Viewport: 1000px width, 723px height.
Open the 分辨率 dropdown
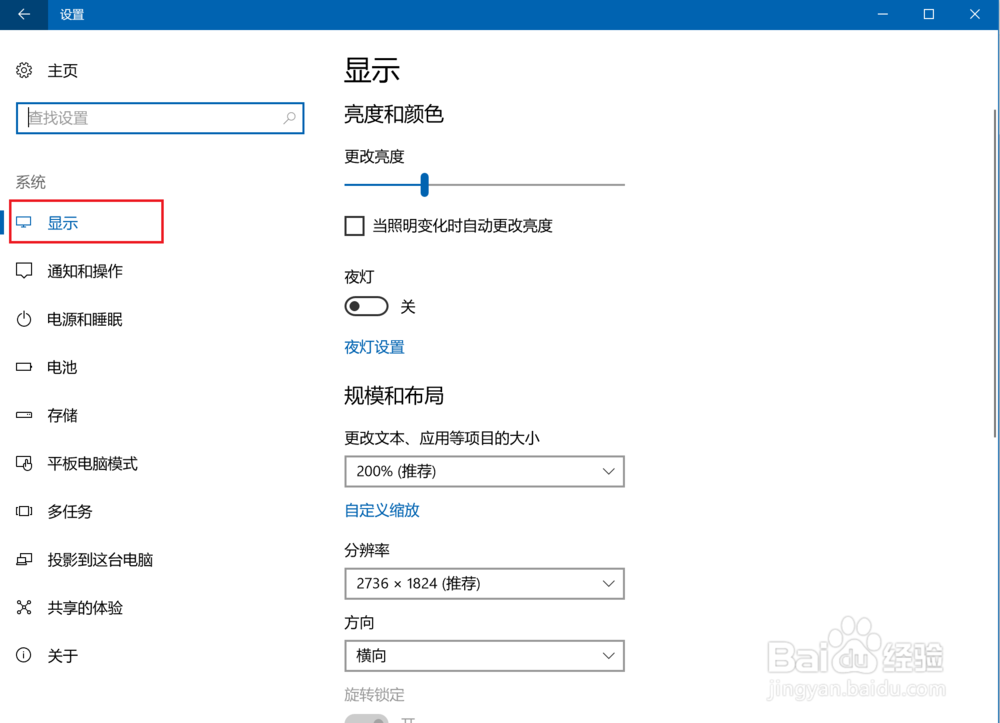pyautogui.click(x=484, y=583)
